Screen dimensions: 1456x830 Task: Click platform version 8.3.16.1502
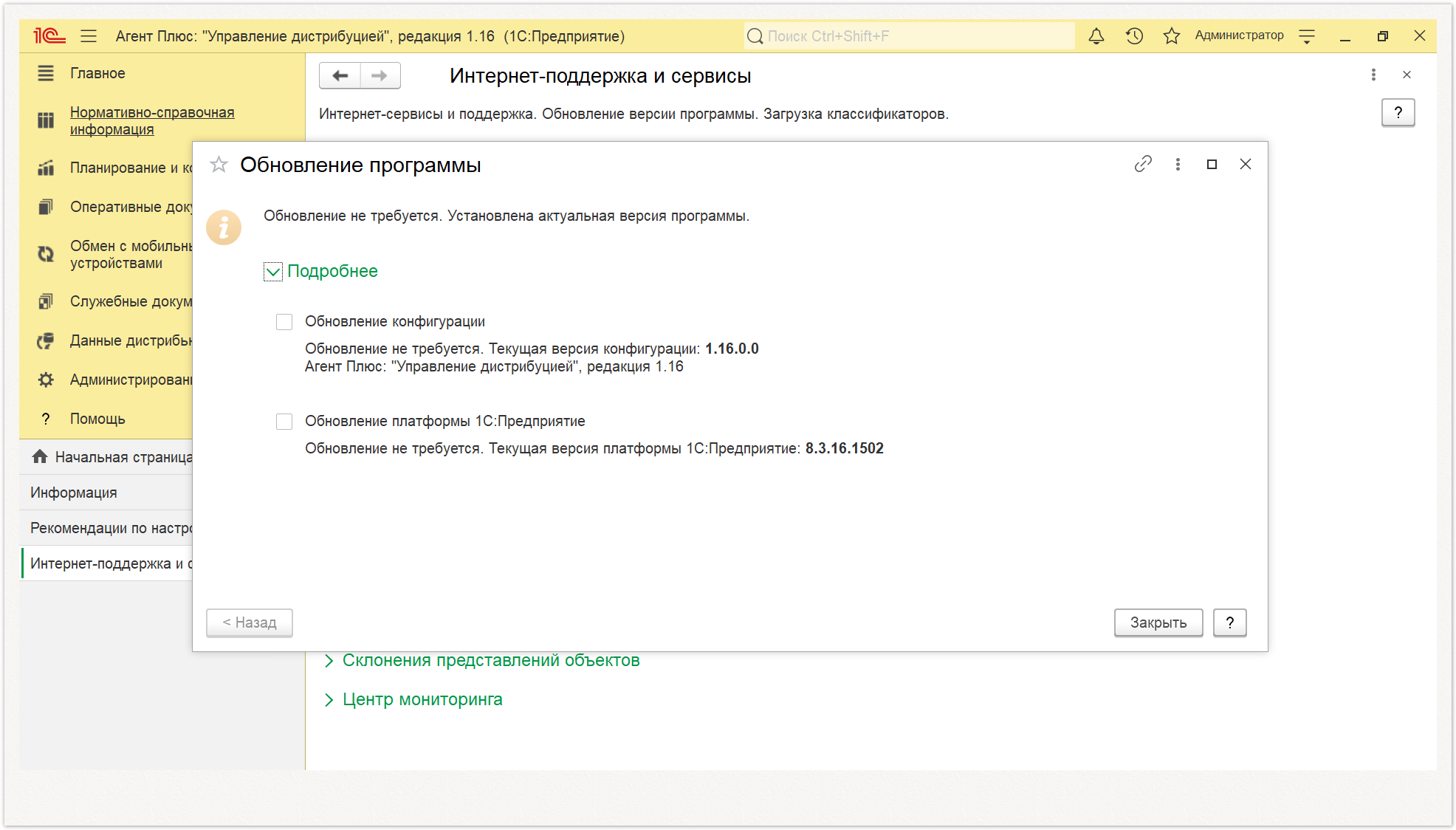[x=844, y=448]
